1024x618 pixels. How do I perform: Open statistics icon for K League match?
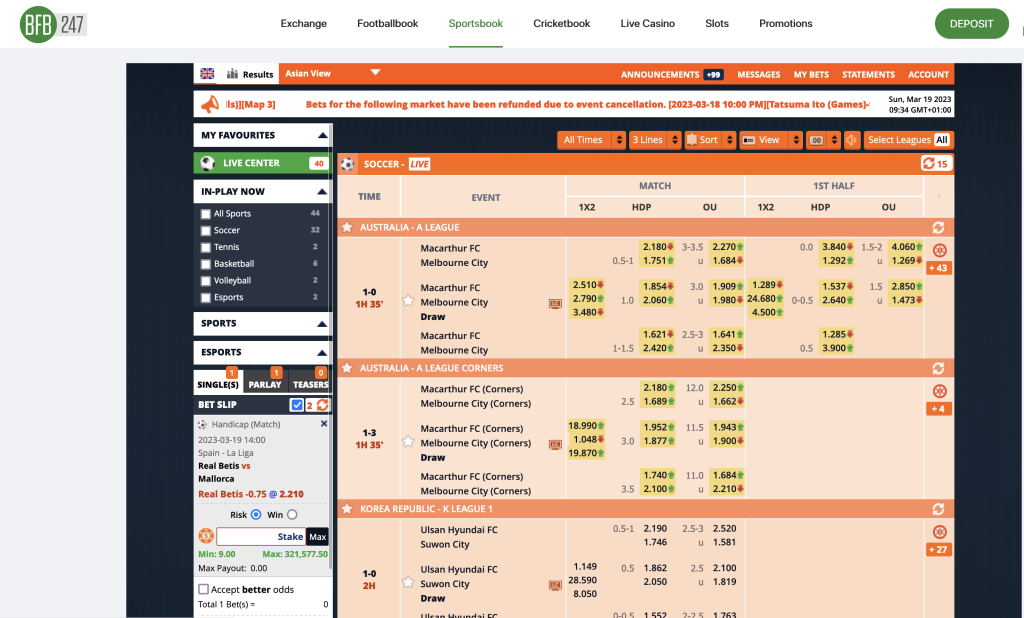pos(939,532)
